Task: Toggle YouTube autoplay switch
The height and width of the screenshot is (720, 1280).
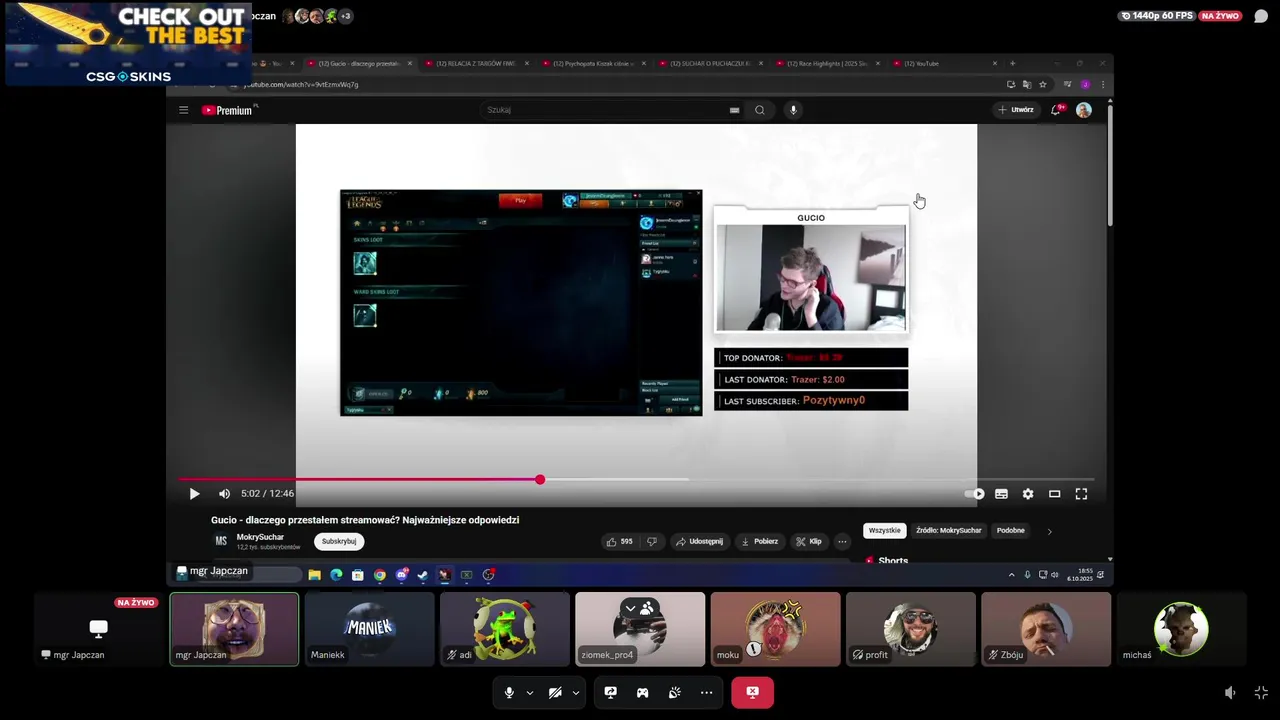Action: pos(975,494)
